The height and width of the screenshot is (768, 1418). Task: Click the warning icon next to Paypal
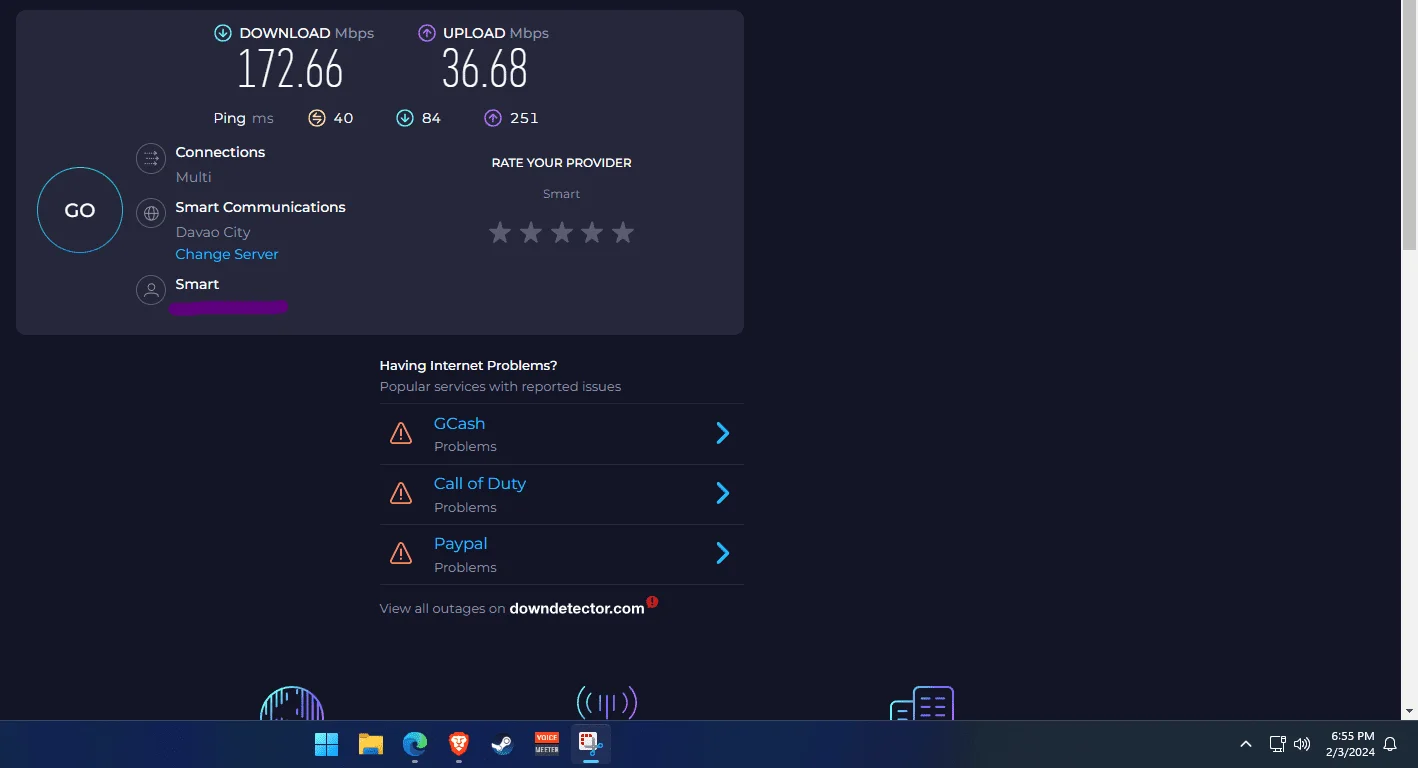(x=401, y=553)
